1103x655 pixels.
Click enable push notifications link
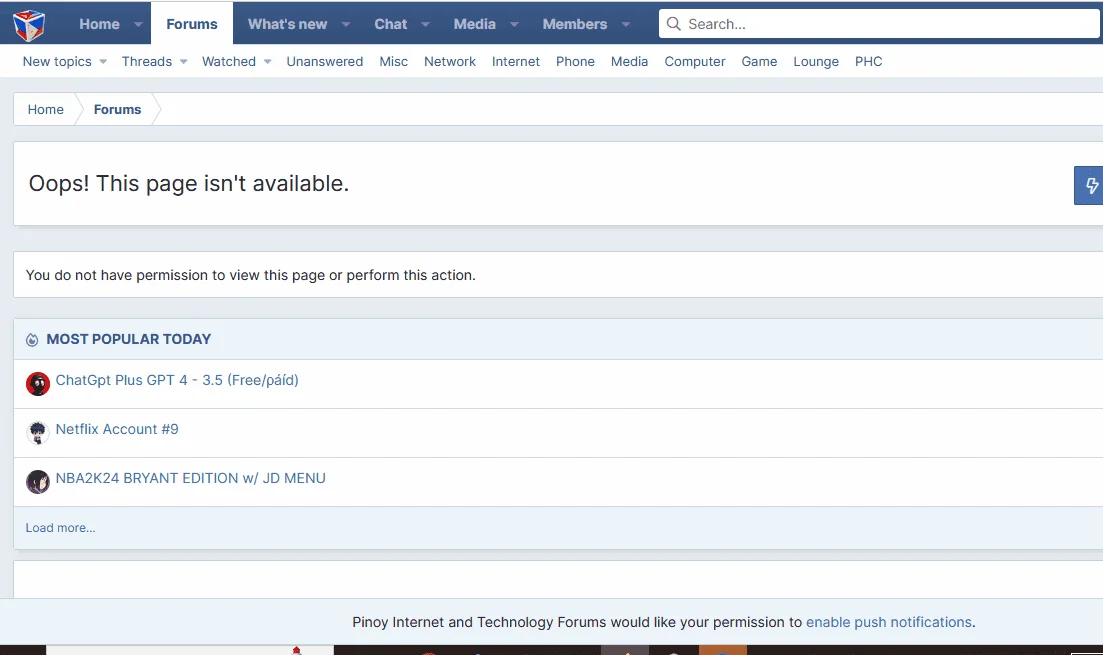[889, 622]
